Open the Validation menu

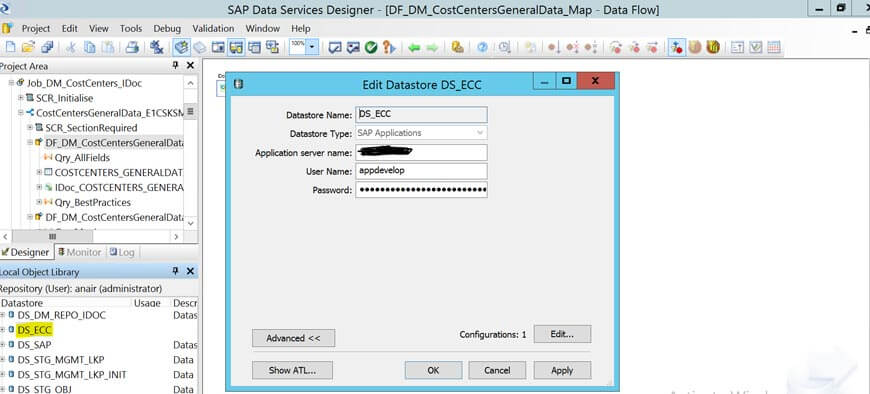point(213,28)
